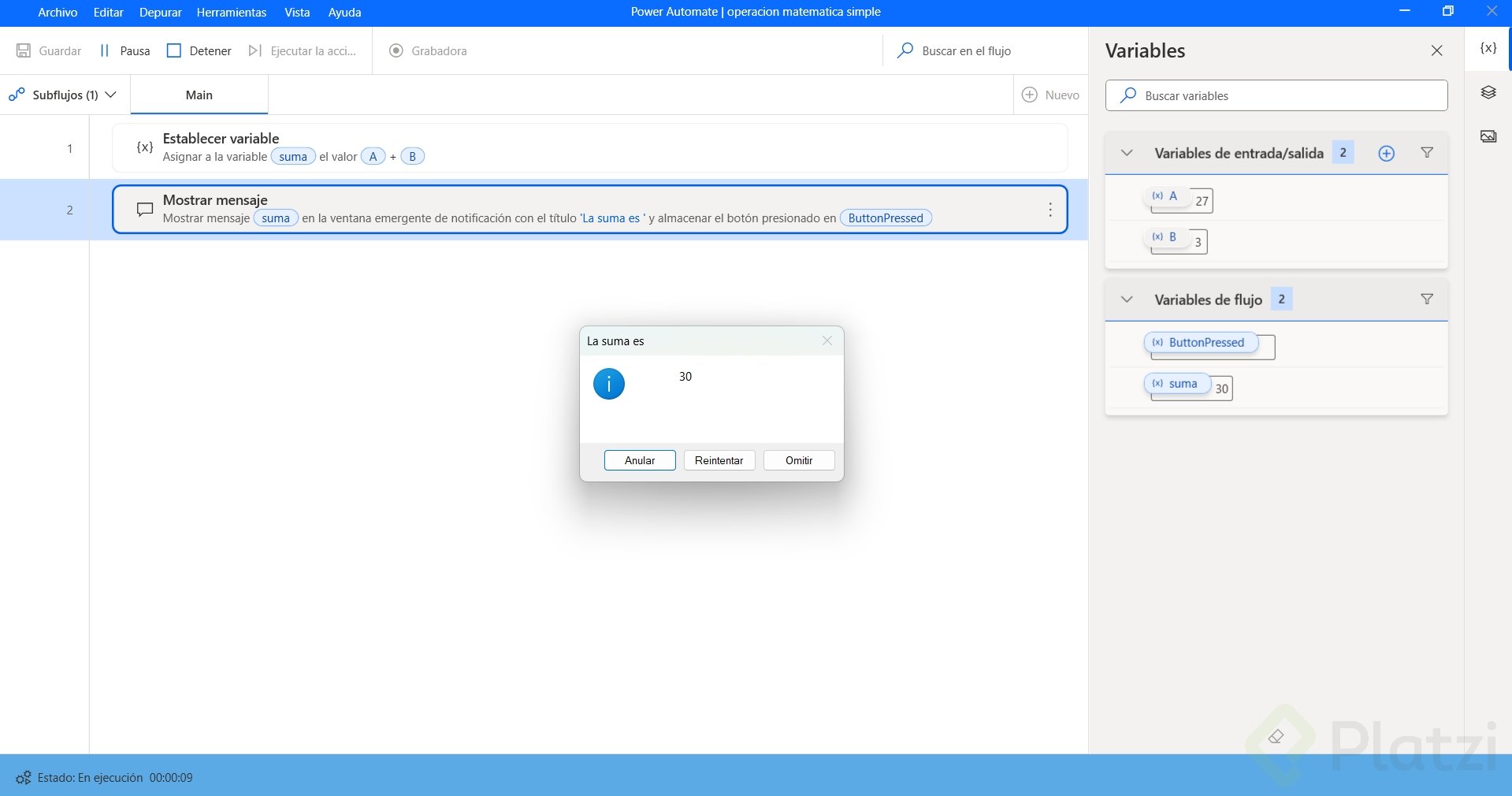
Task: Select the Establecer variable action
Action: click(x=589, y=147)
